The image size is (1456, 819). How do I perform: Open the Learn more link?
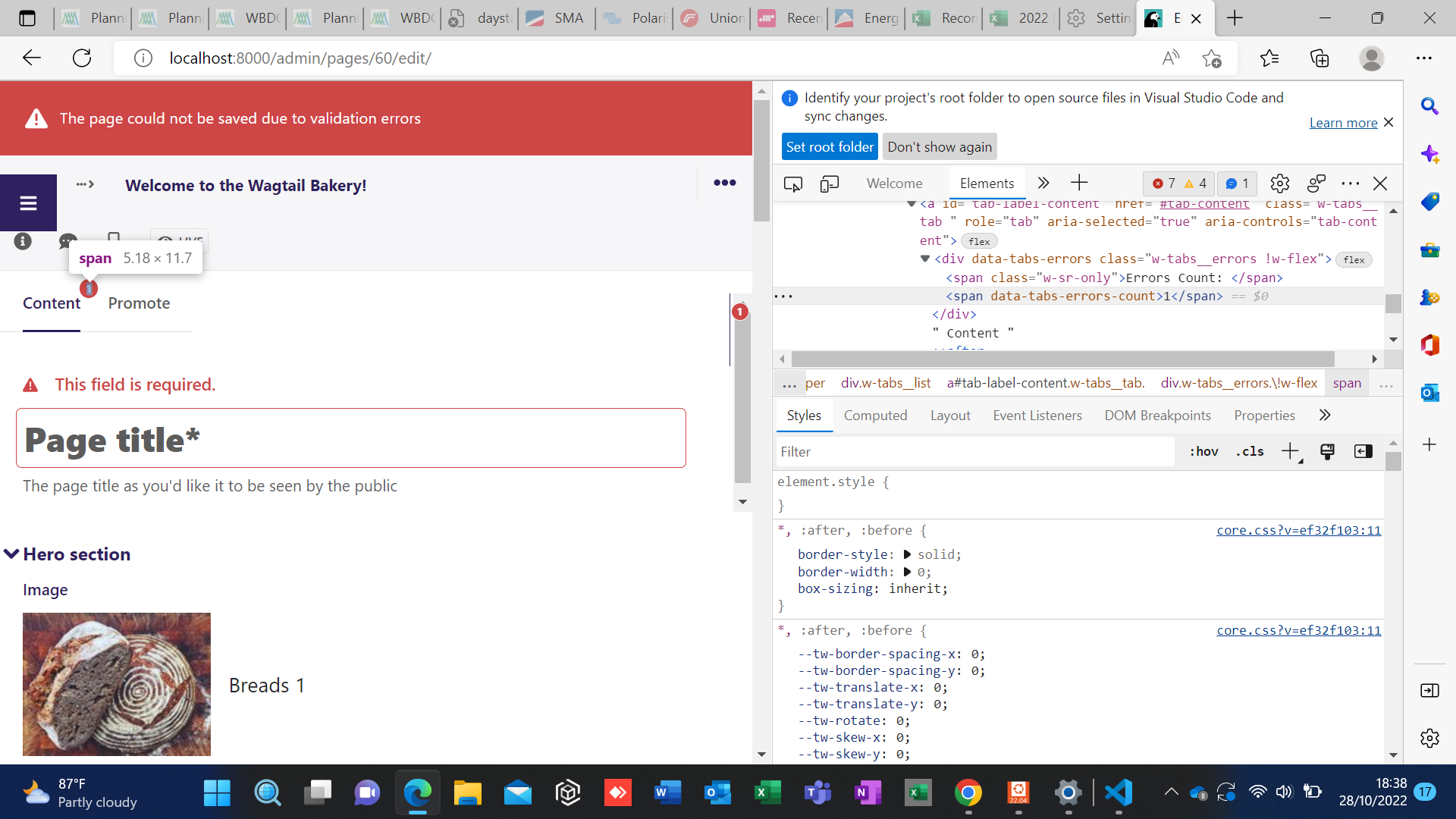pos(1343,123)
